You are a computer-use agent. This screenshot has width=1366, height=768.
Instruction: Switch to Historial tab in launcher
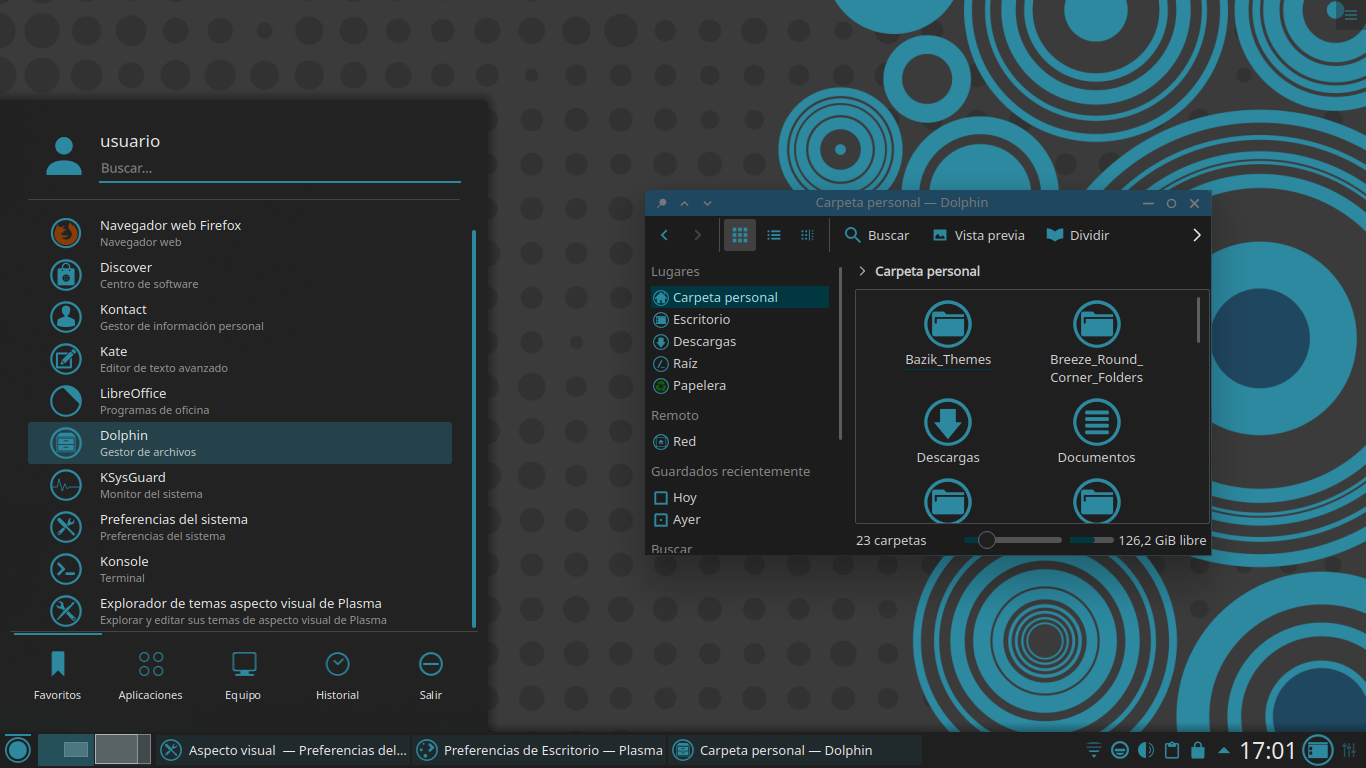[337, 675]
